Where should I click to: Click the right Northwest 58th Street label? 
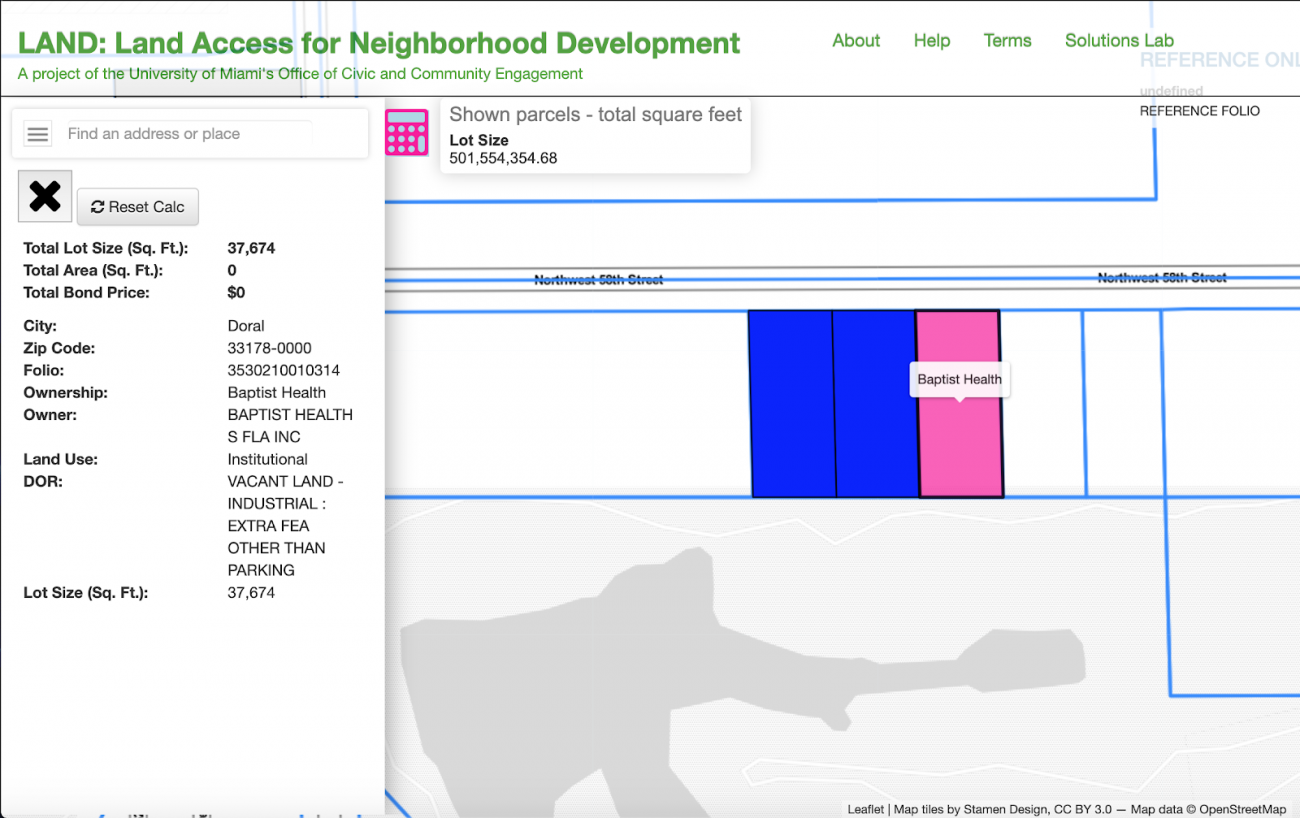click(x=1162, y=278)
